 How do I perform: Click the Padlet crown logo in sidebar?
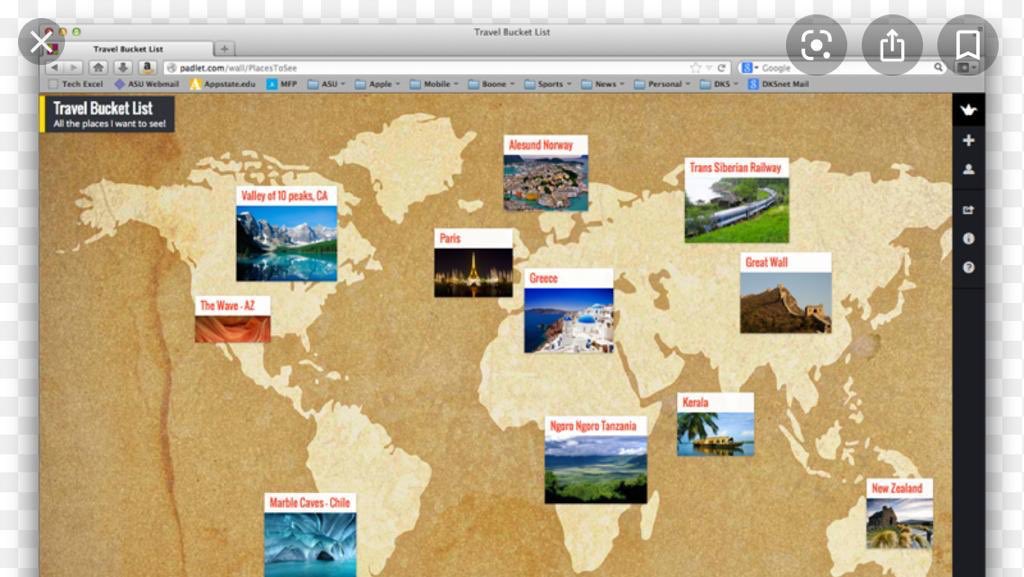click(968, 110)
